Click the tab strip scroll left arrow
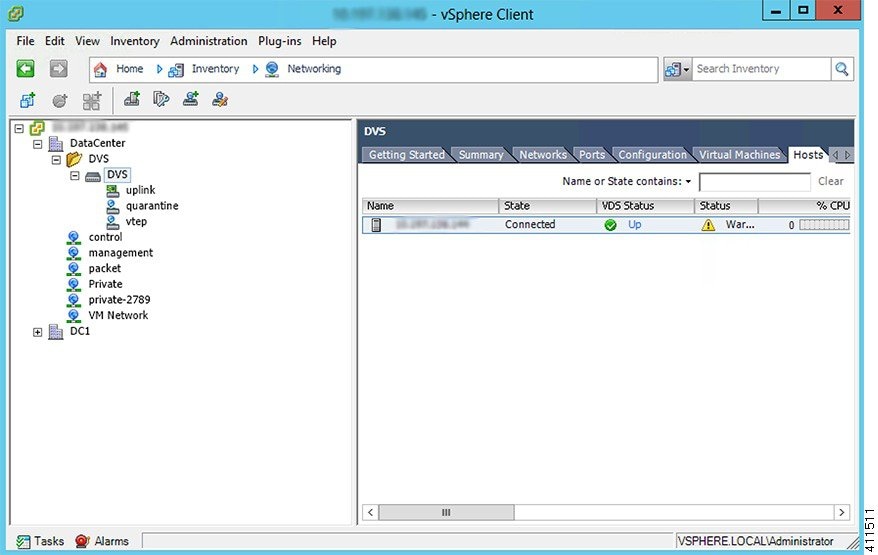Viewport: 878px width, 555px height. click(835, 155)
